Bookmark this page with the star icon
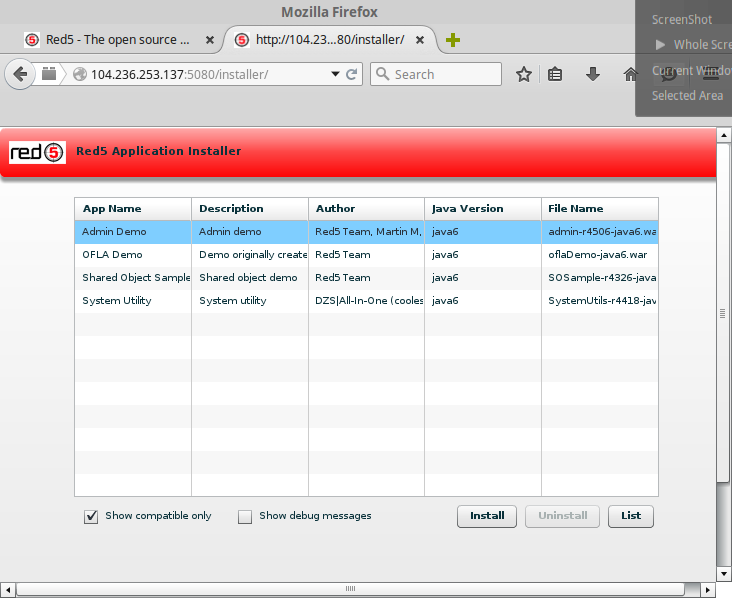Viewport: 732px width, 598px height. coord(524,74)
